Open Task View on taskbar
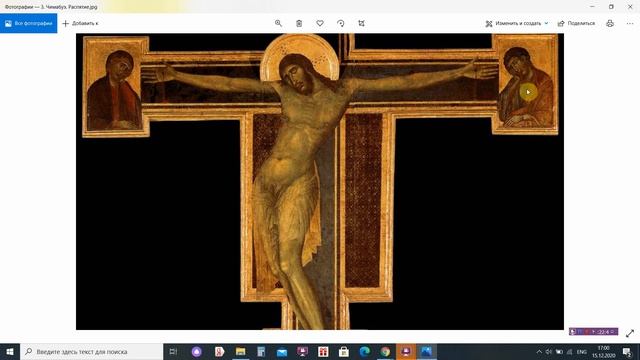 coord(173,351)
